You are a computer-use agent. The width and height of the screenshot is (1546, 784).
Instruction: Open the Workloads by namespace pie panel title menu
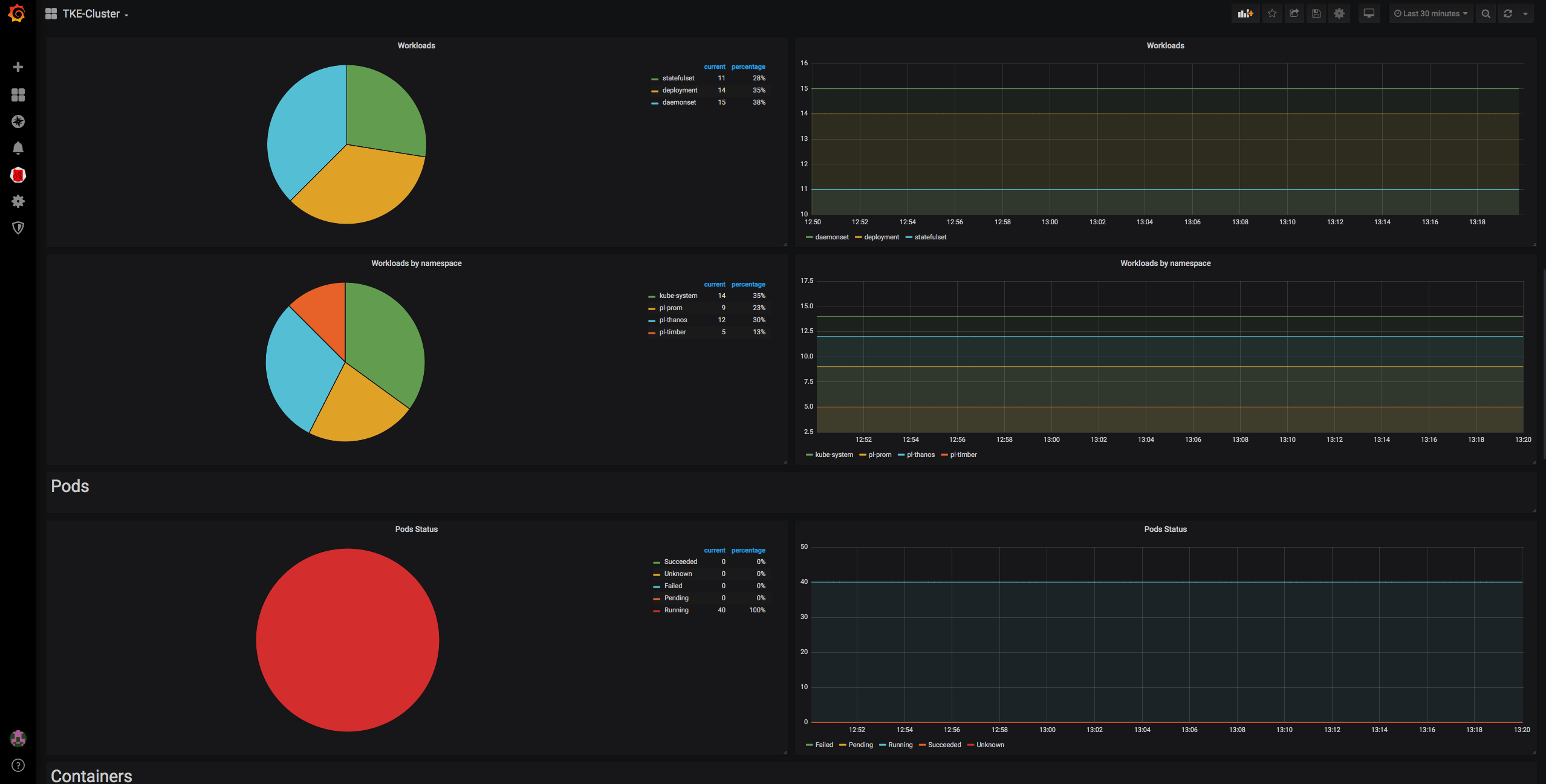click(416, 263)
